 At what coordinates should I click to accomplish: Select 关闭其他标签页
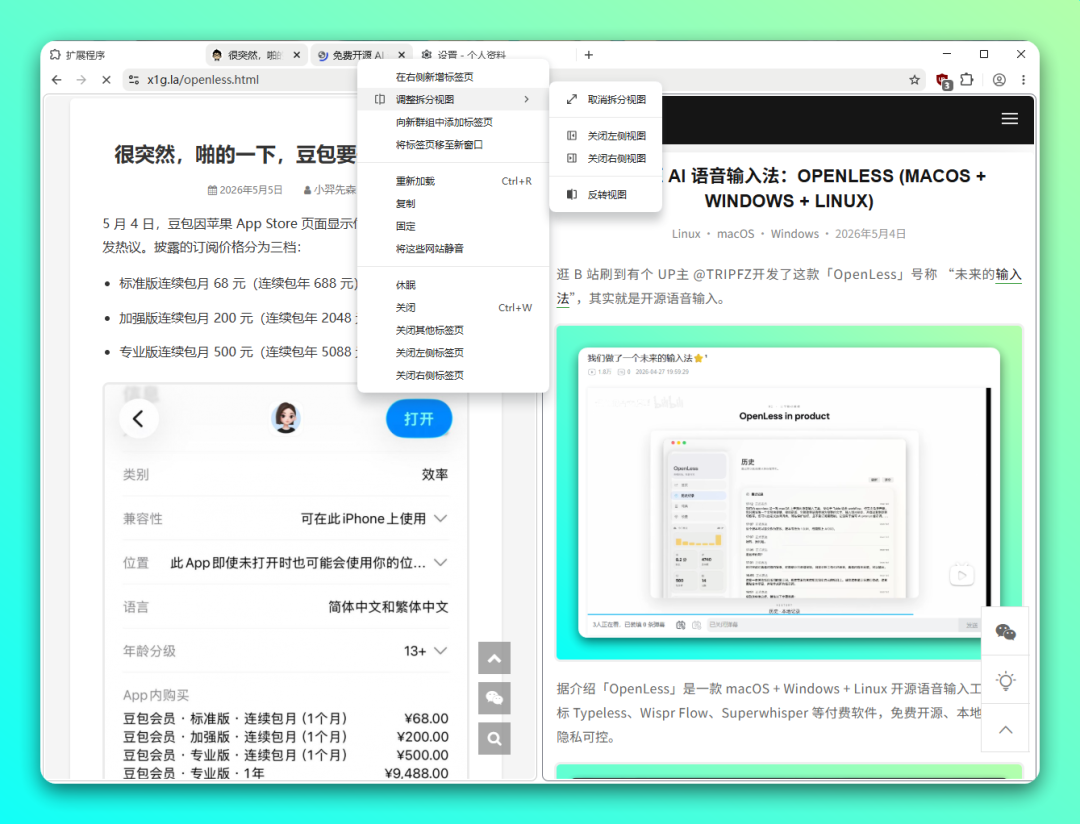click(453, 330)
